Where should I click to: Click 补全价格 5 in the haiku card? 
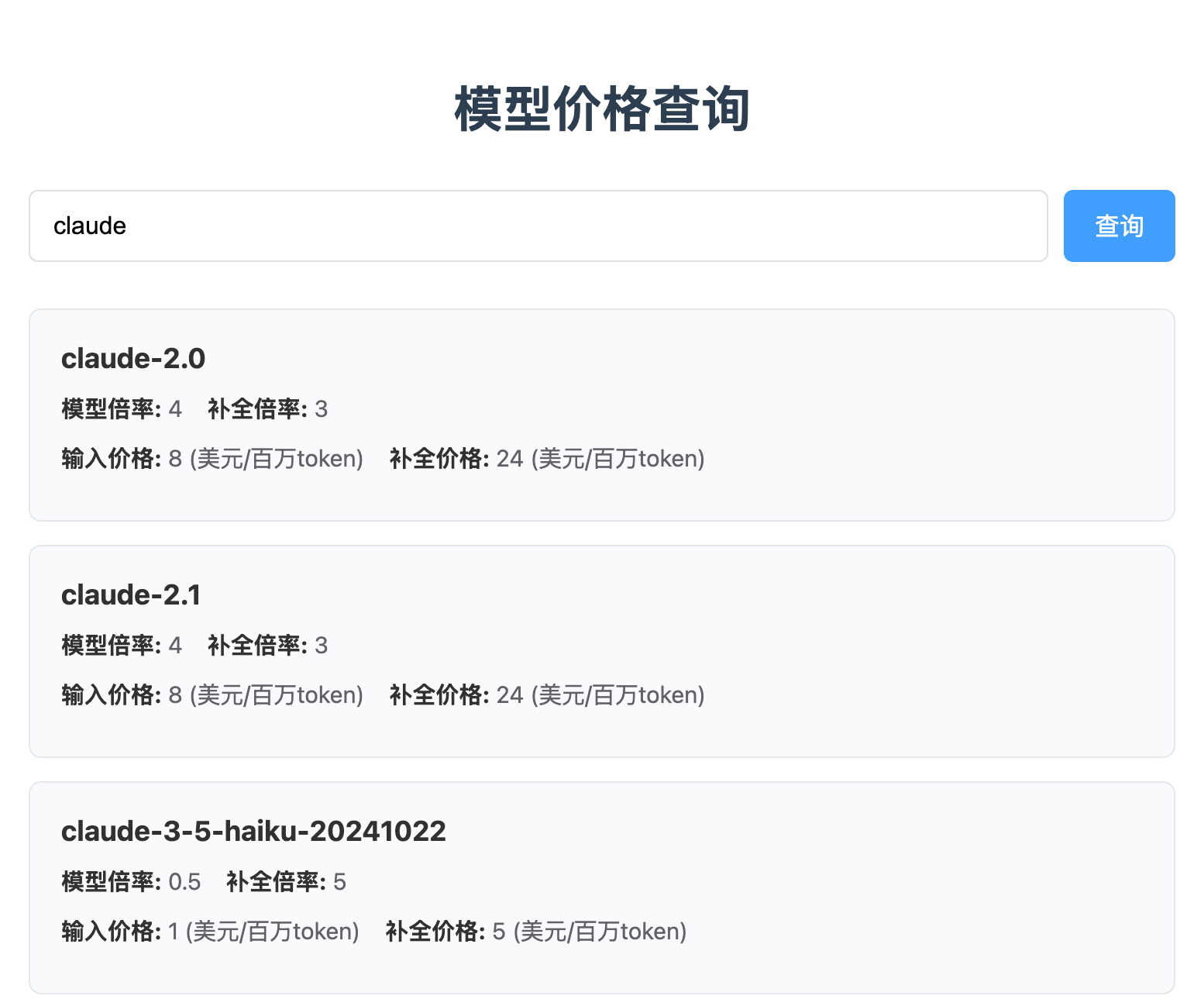(536, 931)
